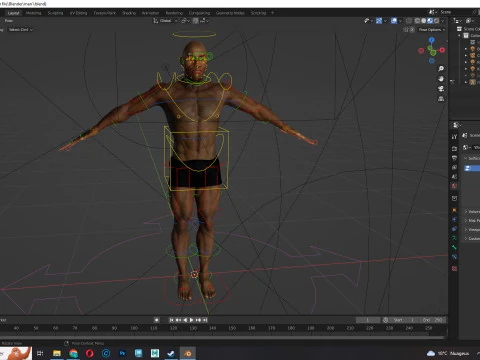The width and height of the screenshot is (480, 360).
Task: Open the orange Object properties tab
Action: (454, 210)
